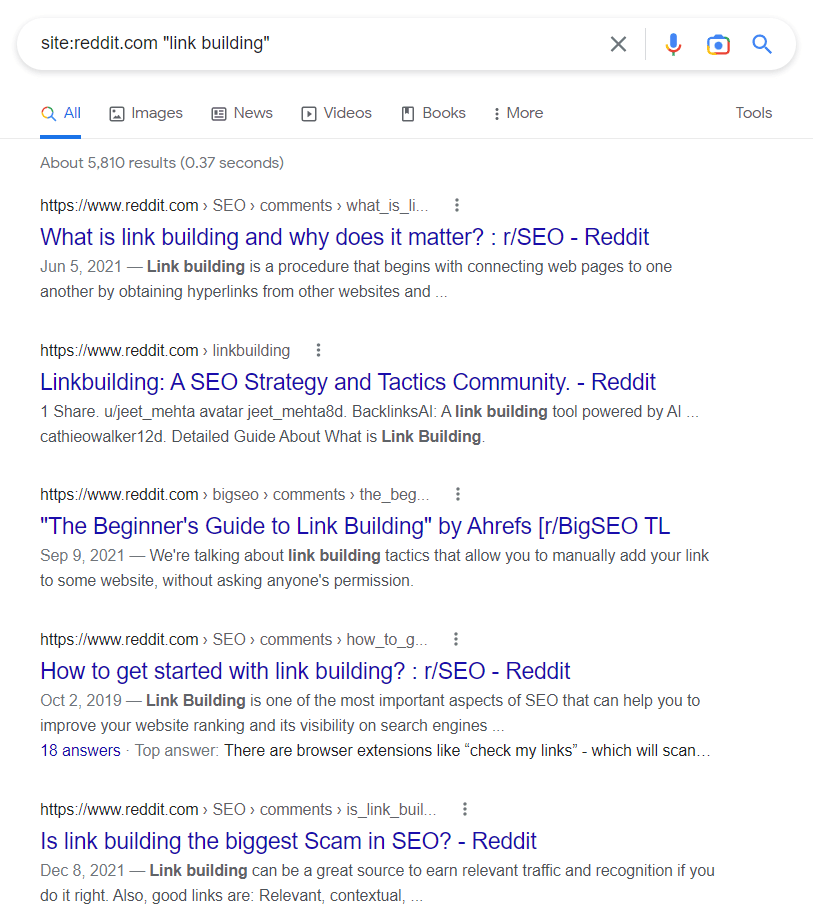The width and height of the screenshot is (813, 916).
Task: Open 'The Beginner's Guide to Link Building' result
Action: tap(355, 526)
